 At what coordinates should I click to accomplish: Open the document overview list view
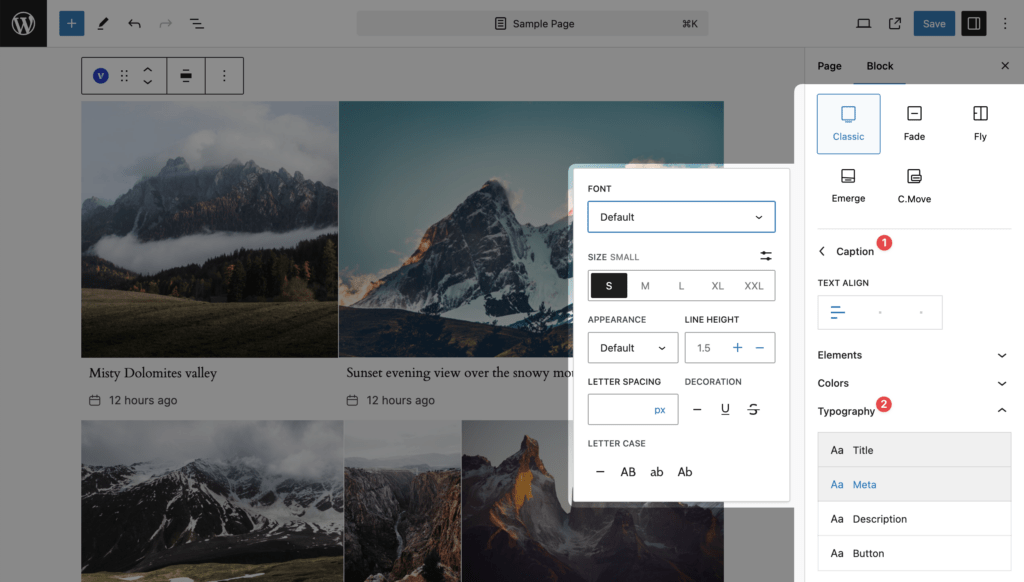[x=197, y=24]
